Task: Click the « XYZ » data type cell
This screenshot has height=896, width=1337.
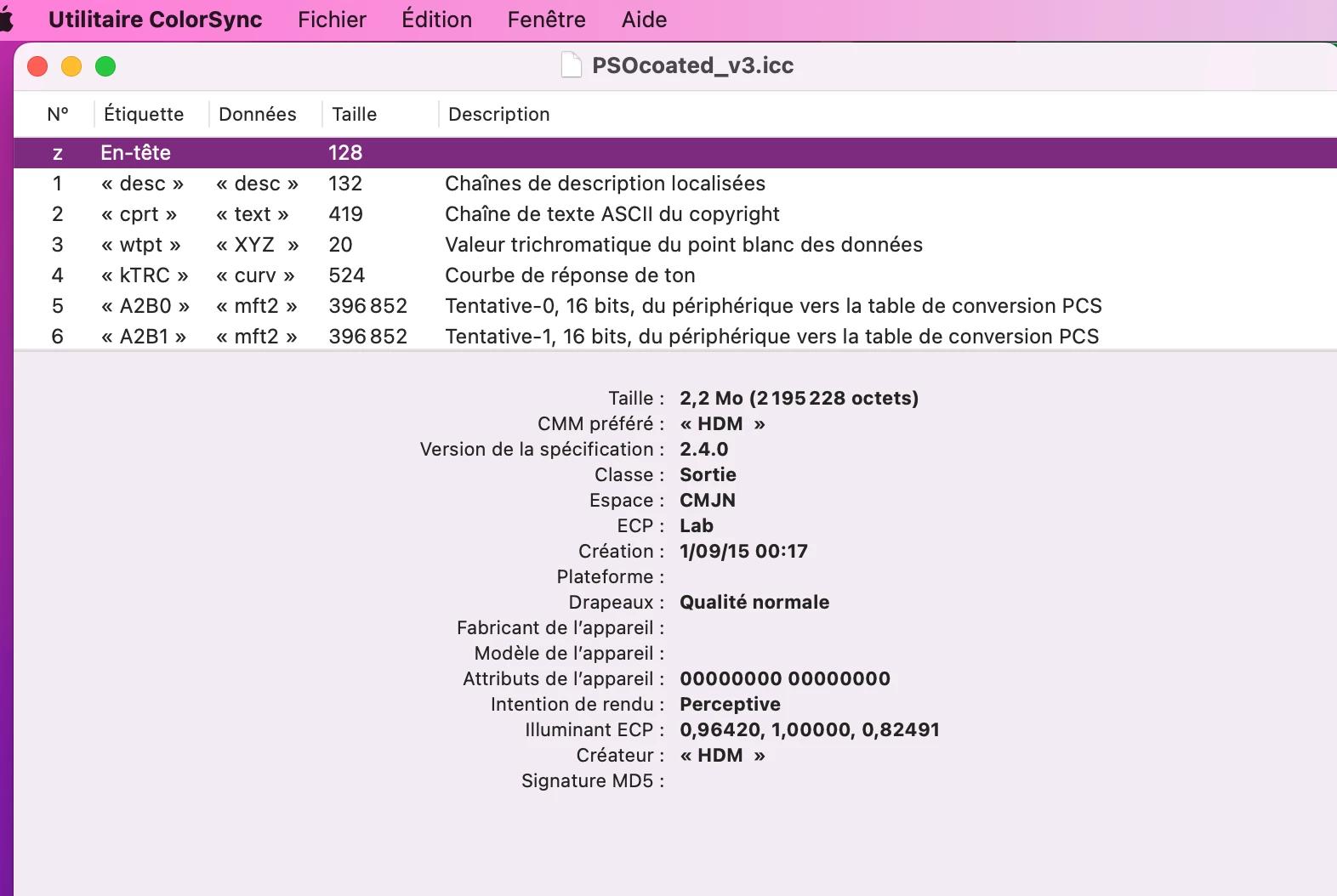Action: tap(258, 245)
